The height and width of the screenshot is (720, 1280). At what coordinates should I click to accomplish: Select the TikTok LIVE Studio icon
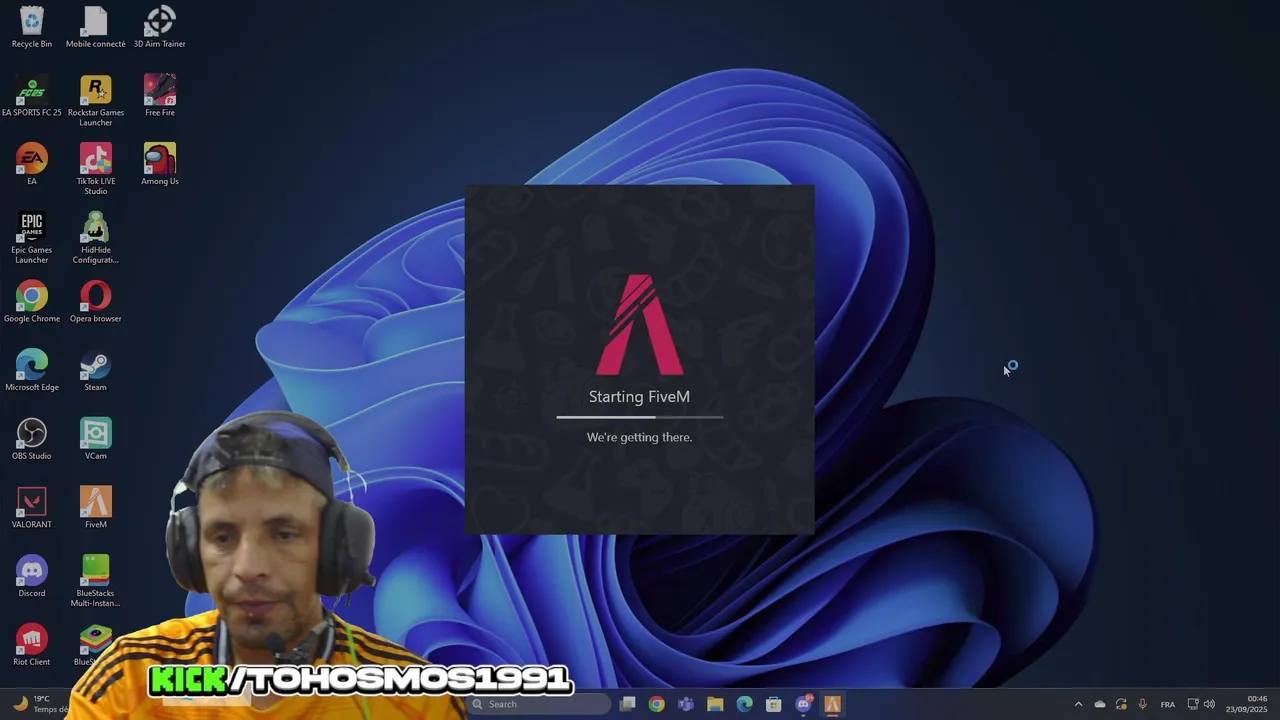click(x=95, y=170)
